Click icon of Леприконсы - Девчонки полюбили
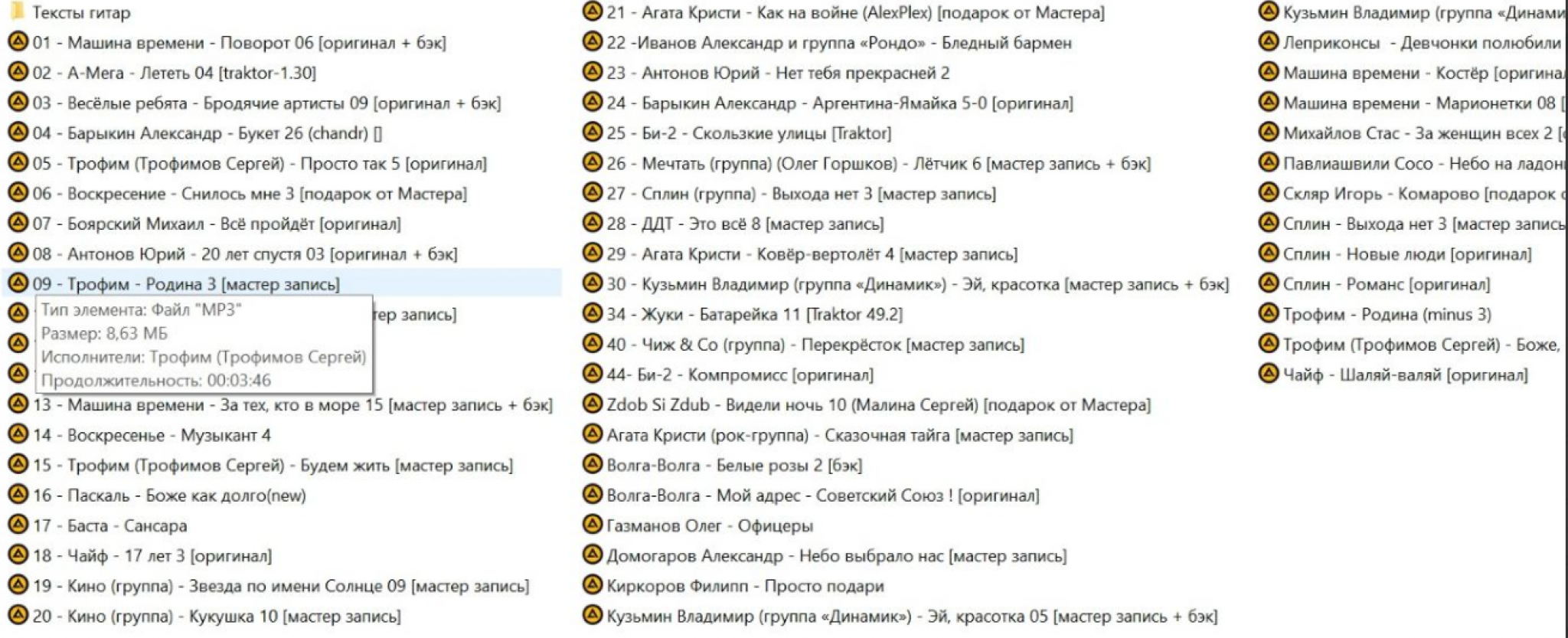This screenshot has height=638, width=1568. (x=1269, y=41)
